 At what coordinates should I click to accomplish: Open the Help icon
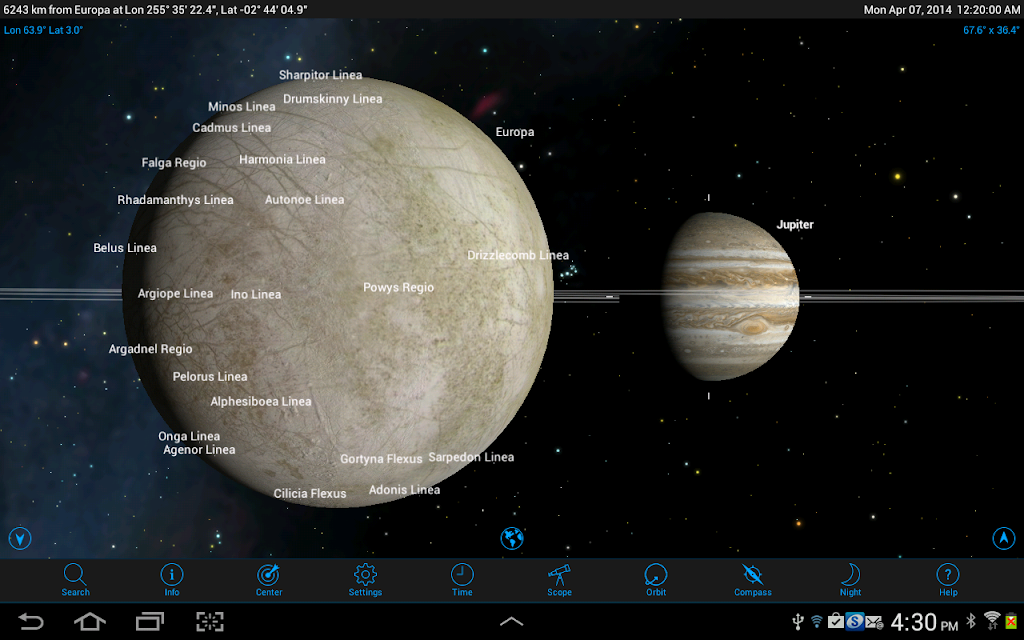point(948,580)
